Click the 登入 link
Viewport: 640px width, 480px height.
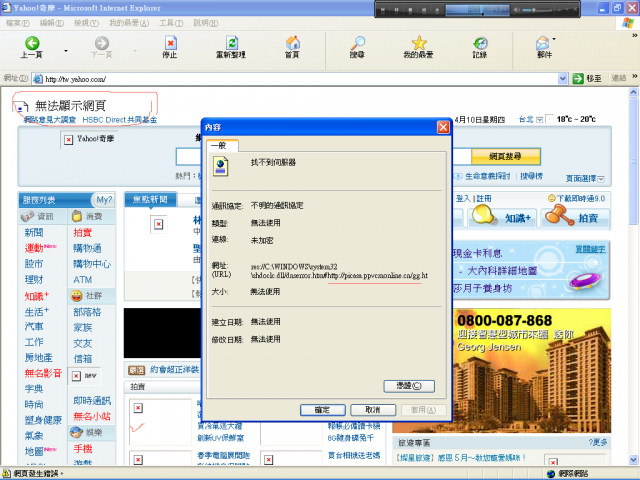tap(463, 199)
